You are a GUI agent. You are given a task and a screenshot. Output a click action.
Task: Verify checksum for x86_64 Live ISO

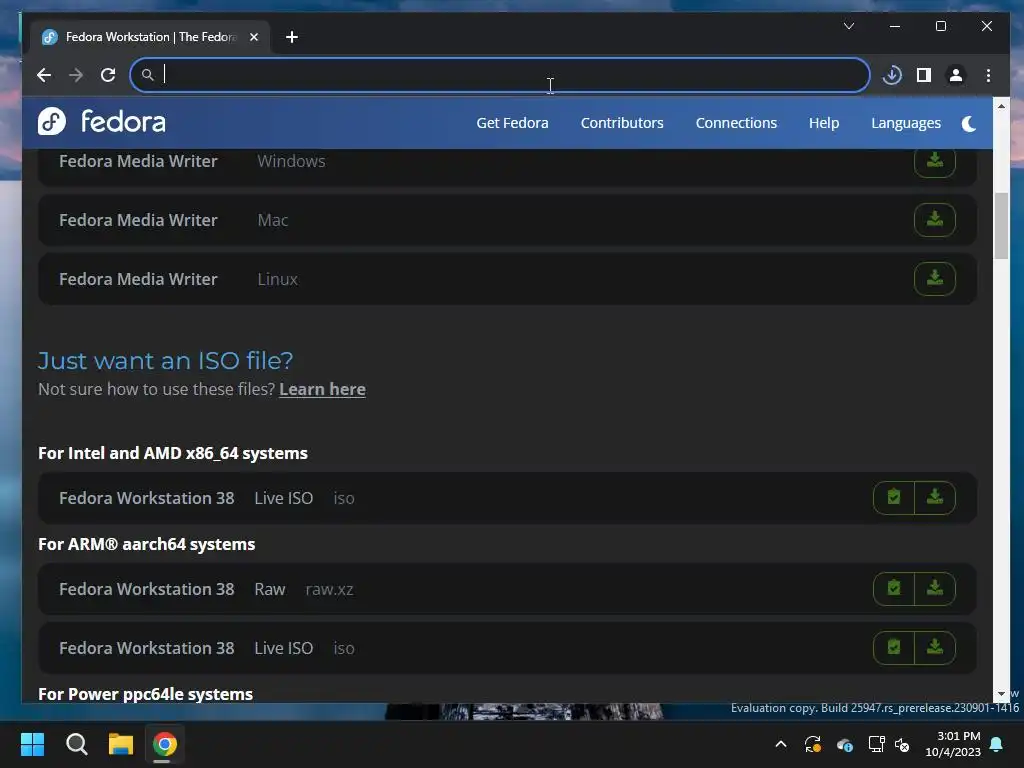(894, 498)
